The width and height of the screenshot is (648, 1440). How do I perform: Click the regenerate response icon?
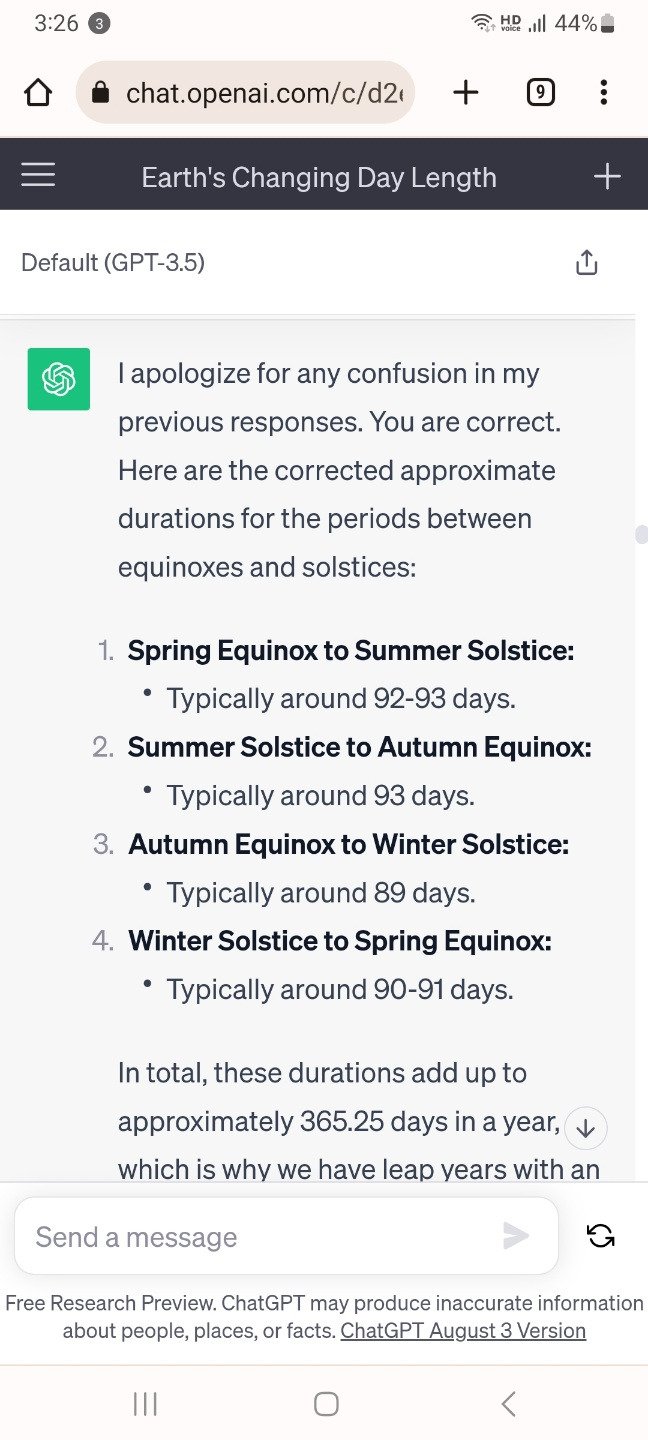[x=601, y=1236]
